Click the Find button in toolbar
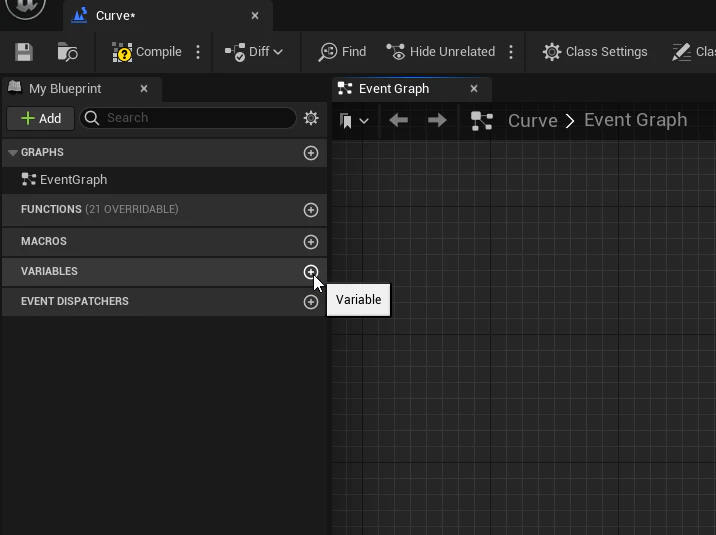The height and width of the screenshot is (535, 716). tap(342, 52)
